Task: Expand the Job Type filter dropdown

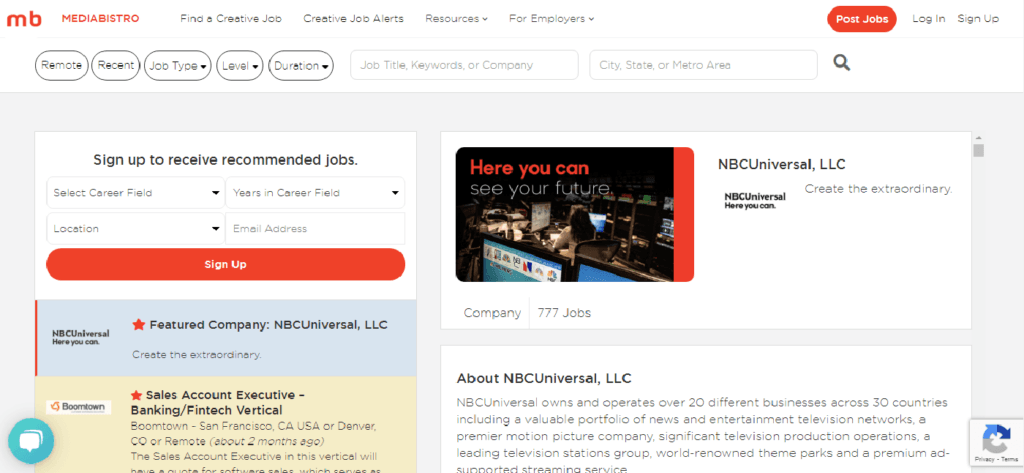Action: 178,66
